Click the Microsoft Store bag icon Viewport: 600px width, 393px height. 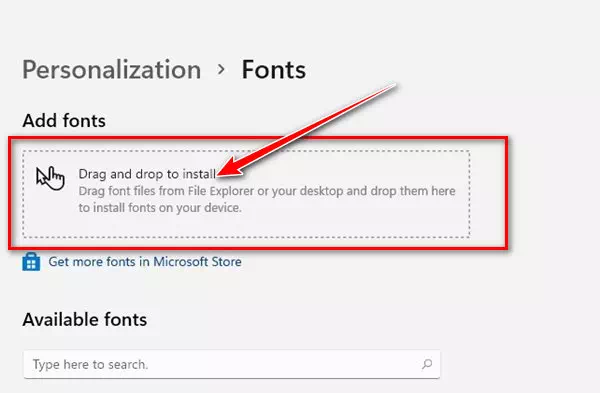31,262
